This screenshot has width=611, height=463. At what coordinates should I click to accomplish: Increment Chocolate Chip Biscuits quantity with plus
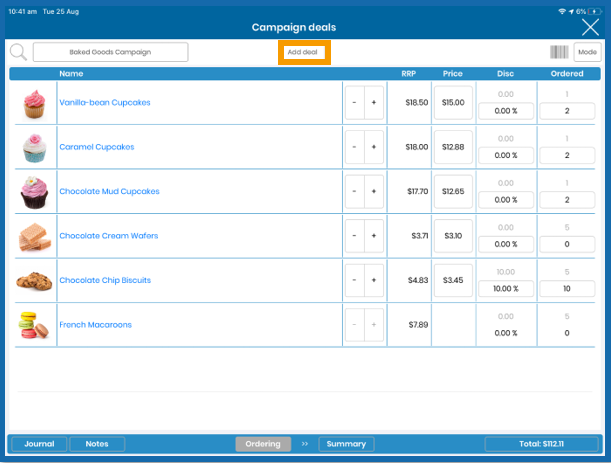tap(374, 280)
